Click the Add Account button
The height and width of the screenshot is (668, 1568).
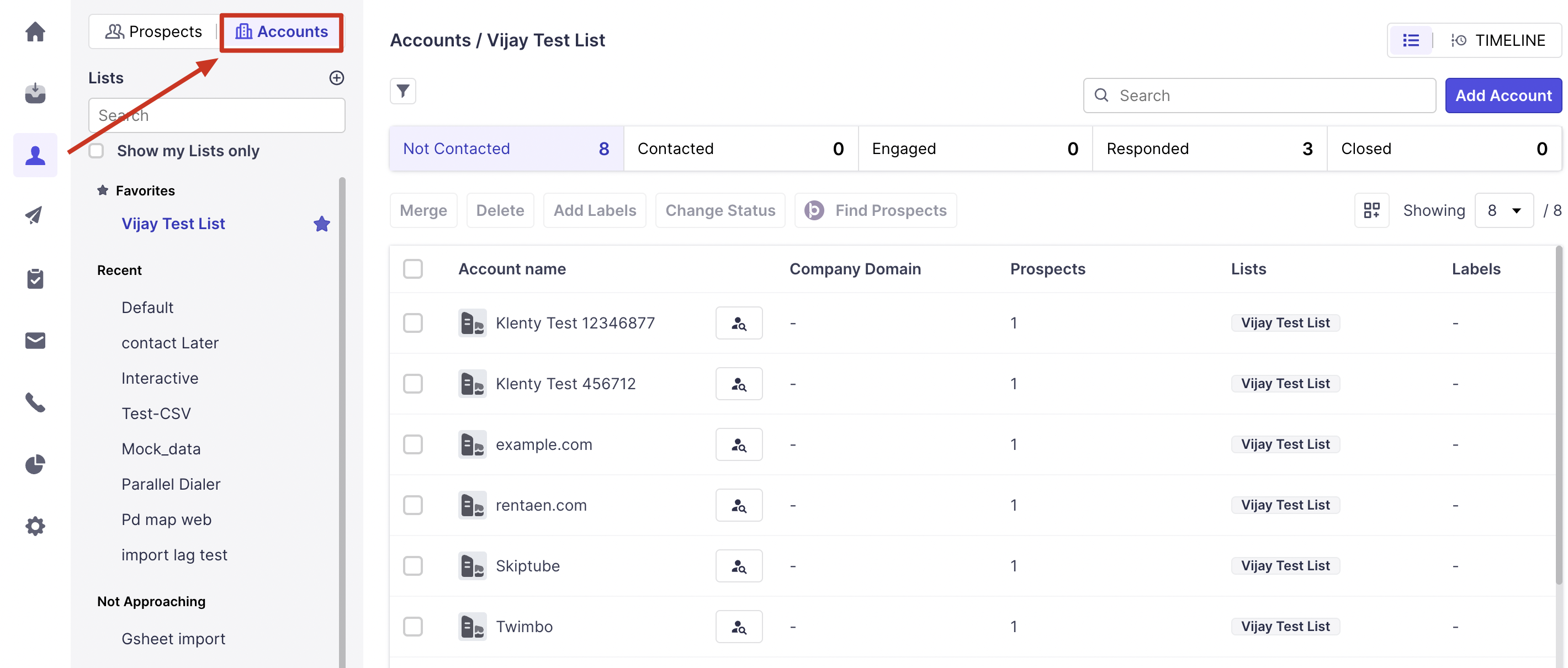(x=1503, y=96)
